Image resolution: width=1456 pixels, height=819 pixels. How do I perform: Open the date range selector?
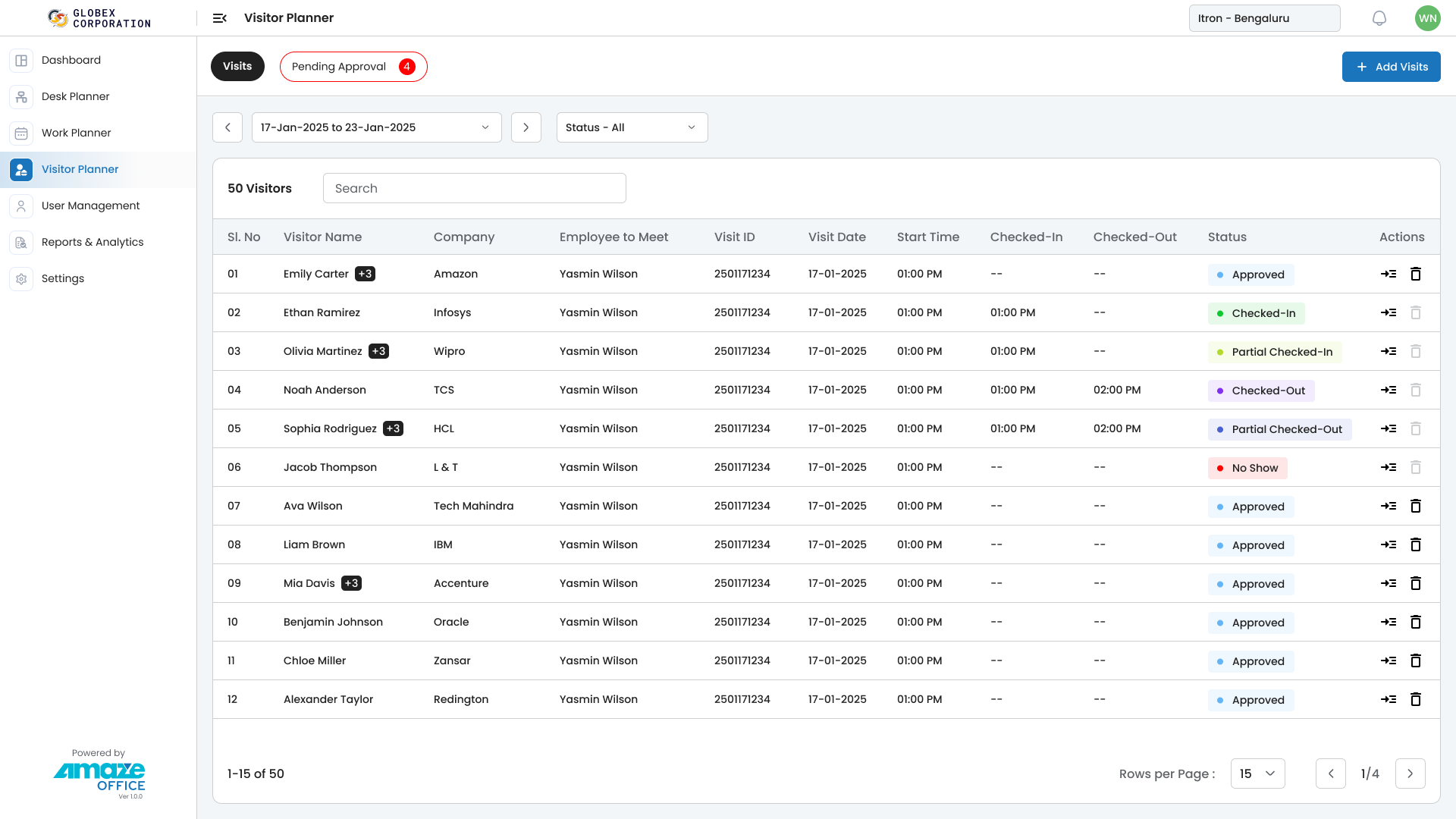point(376,127)
